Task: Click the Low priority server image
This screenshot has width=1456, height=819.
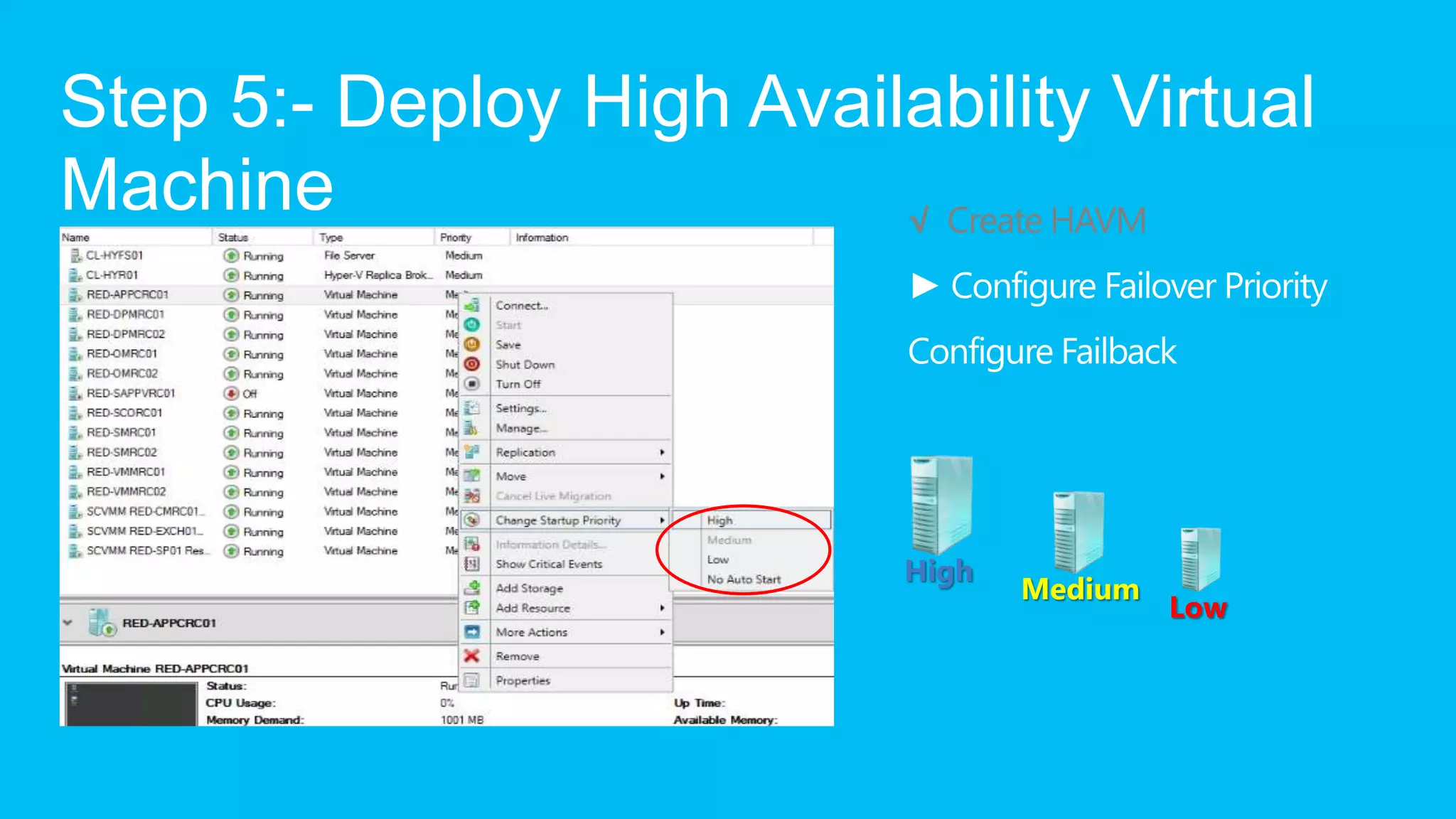Action: click(x=1201, y=559)
